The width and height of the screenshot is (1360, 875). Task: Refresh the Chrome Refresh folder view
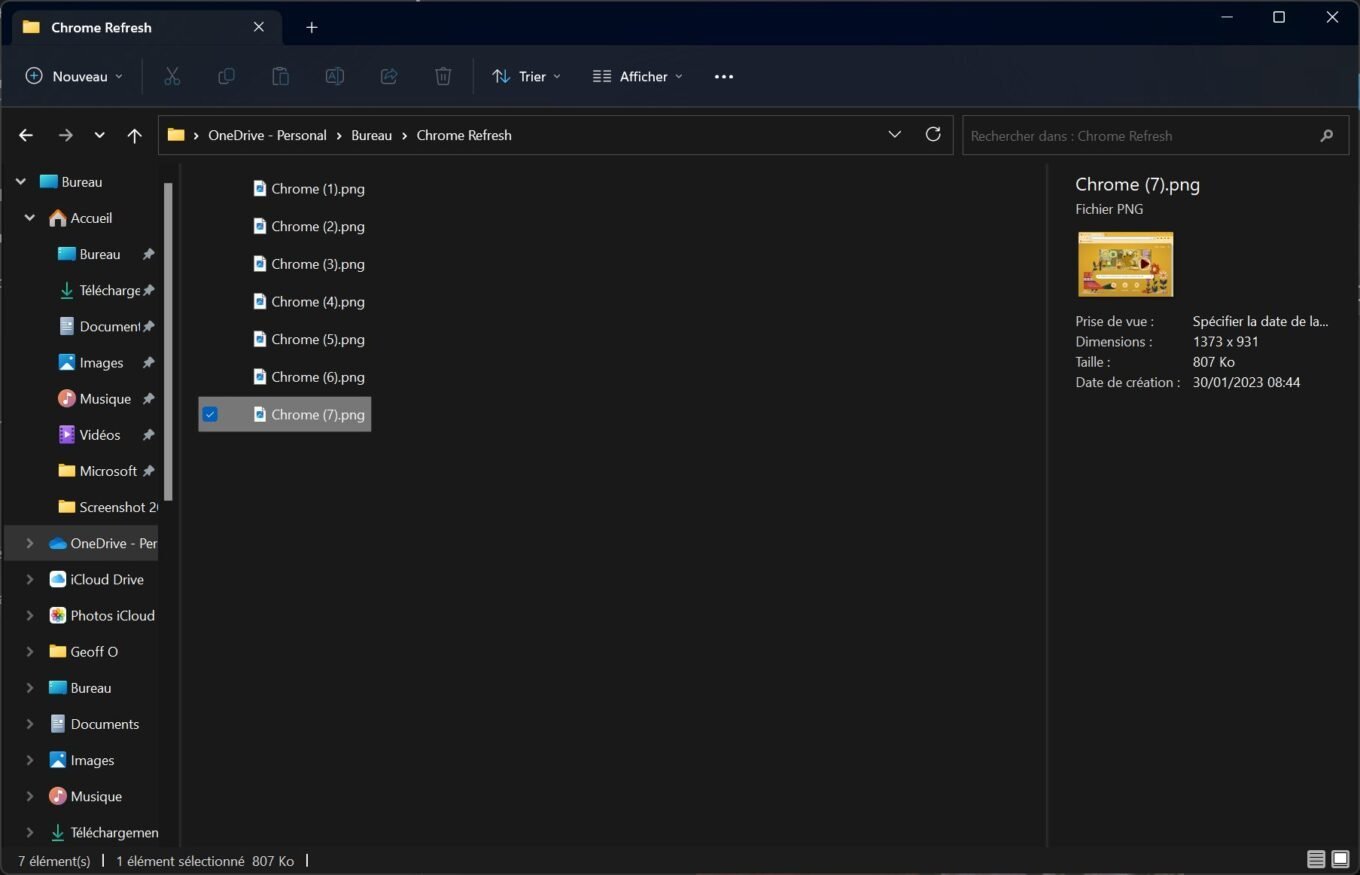click(x=933, y=134)
